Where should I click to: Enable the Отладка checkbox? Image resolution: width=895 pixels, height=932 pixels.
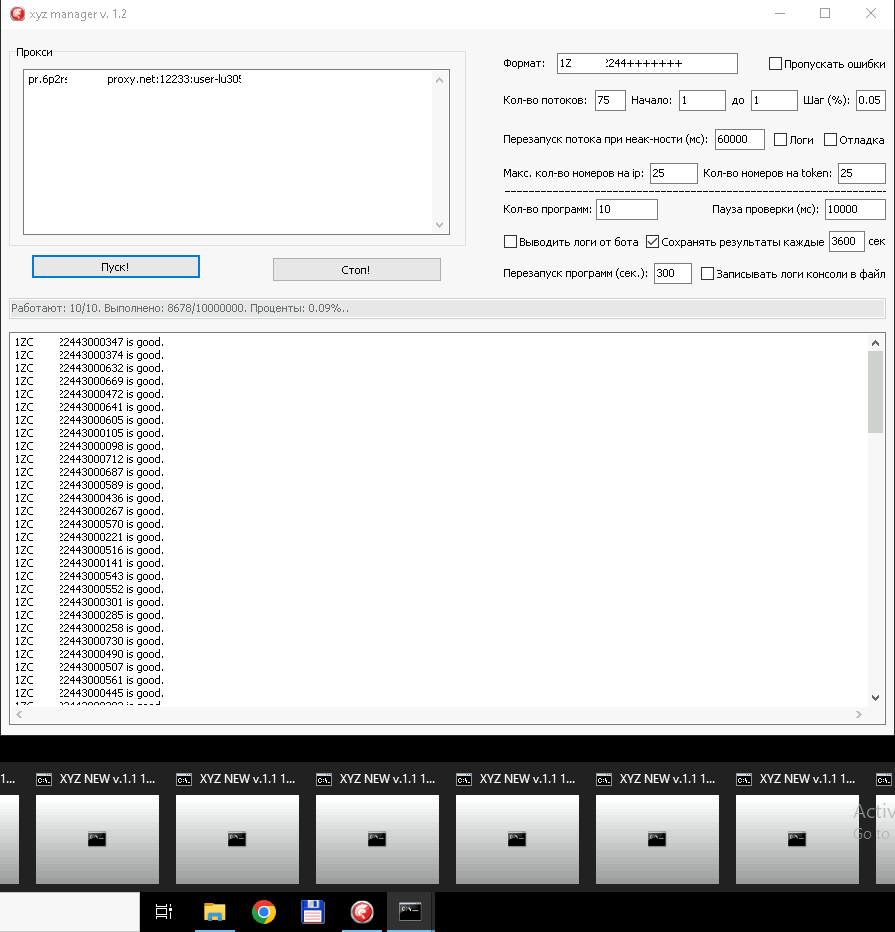(830, 140)
